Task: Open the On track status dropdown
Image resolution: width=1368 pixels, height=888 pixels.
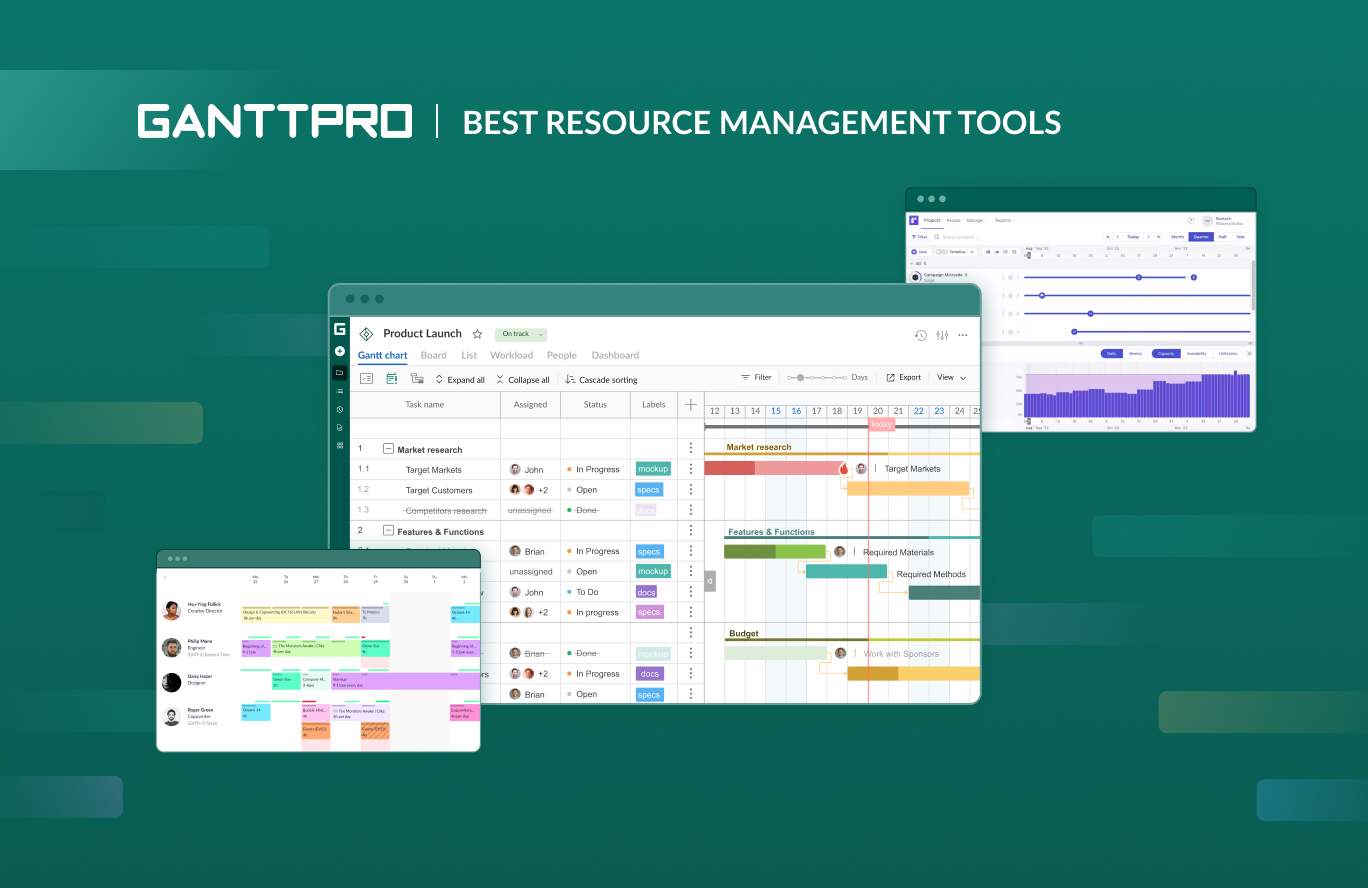Action: click(x=521, y=334)
